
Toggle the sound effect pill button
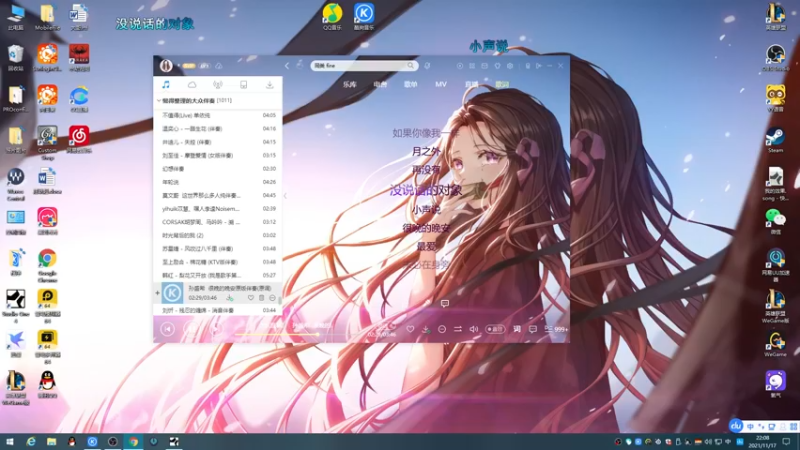[x=494, y=329]
